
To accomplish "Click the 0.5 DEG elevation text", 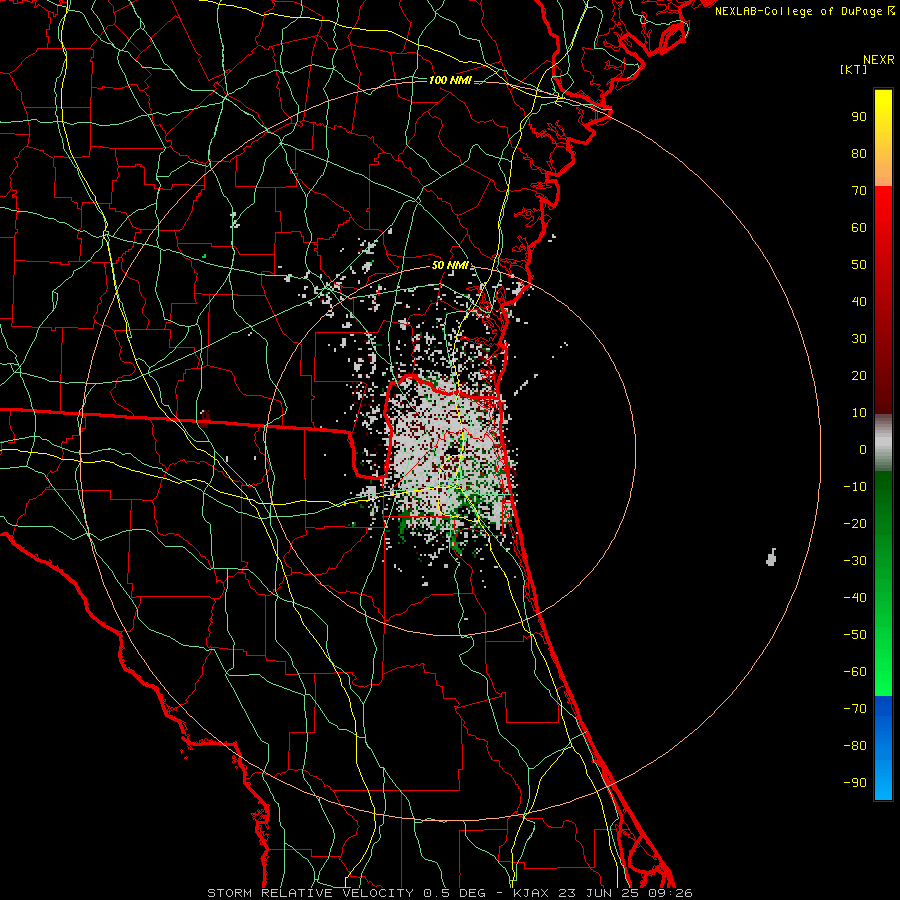I will tap(454, 893).
